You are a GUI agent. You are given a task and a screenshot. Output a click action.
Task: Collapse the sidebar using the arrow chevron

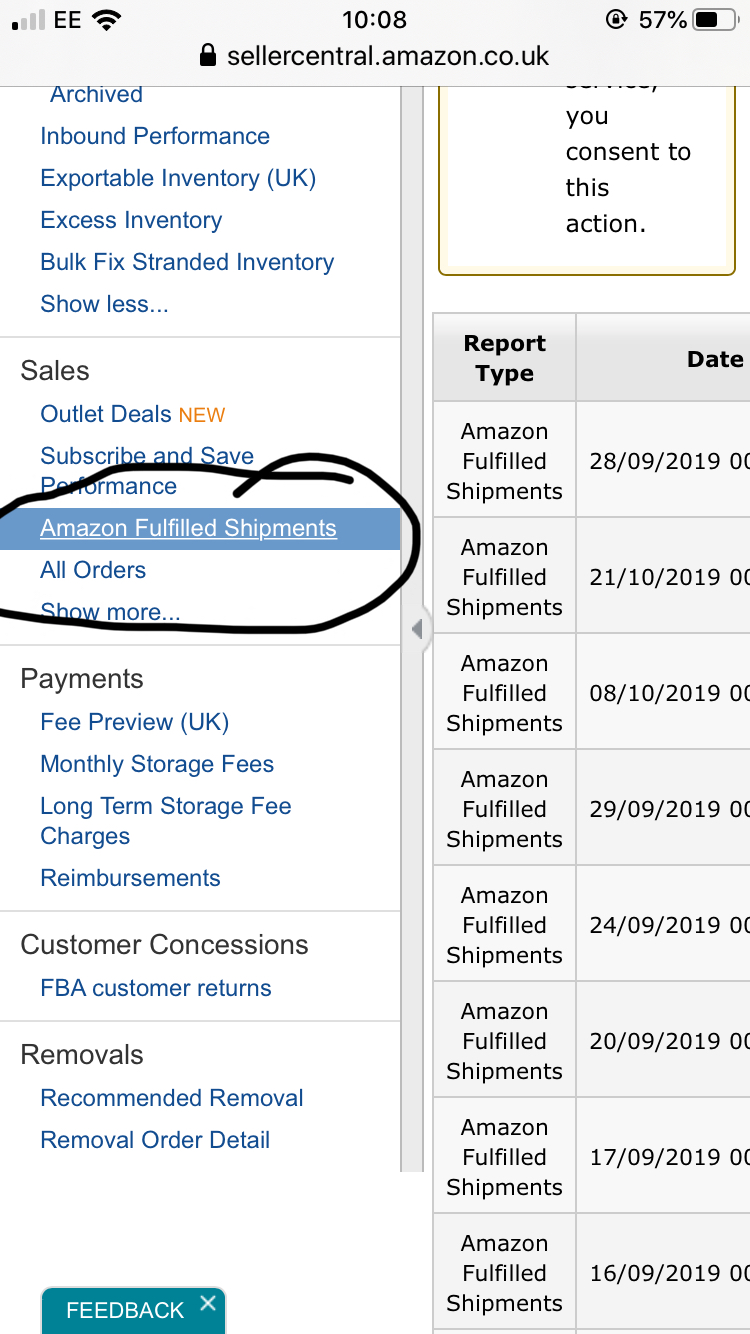[x=417, y=629]
